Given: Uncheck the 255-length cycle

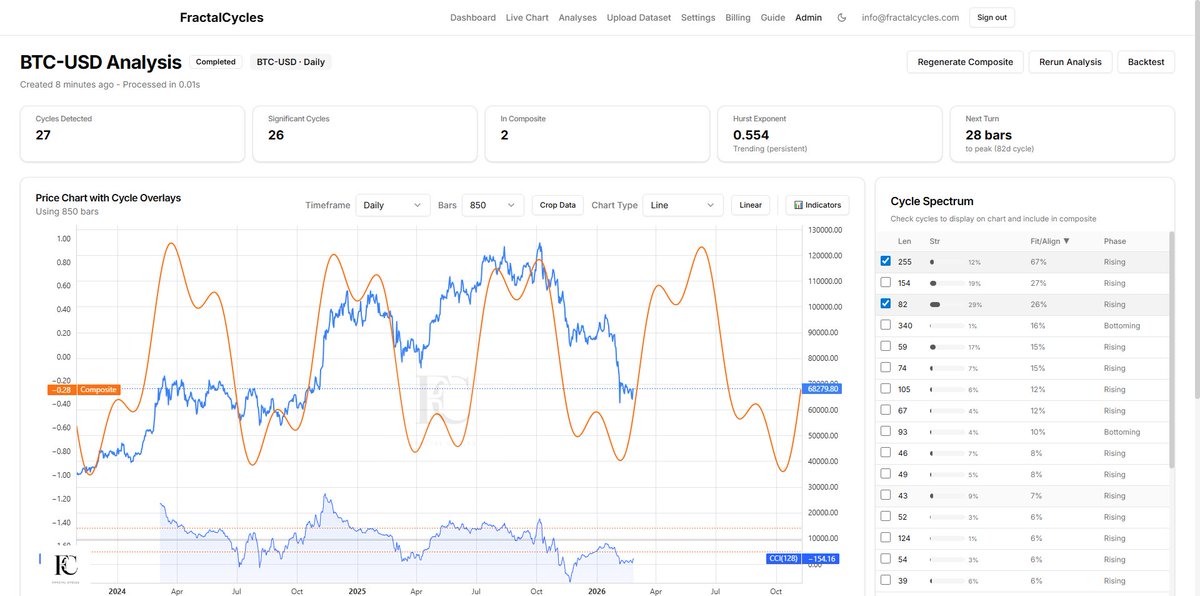Looking at the screenshot, I should click(x=885, y=260).
